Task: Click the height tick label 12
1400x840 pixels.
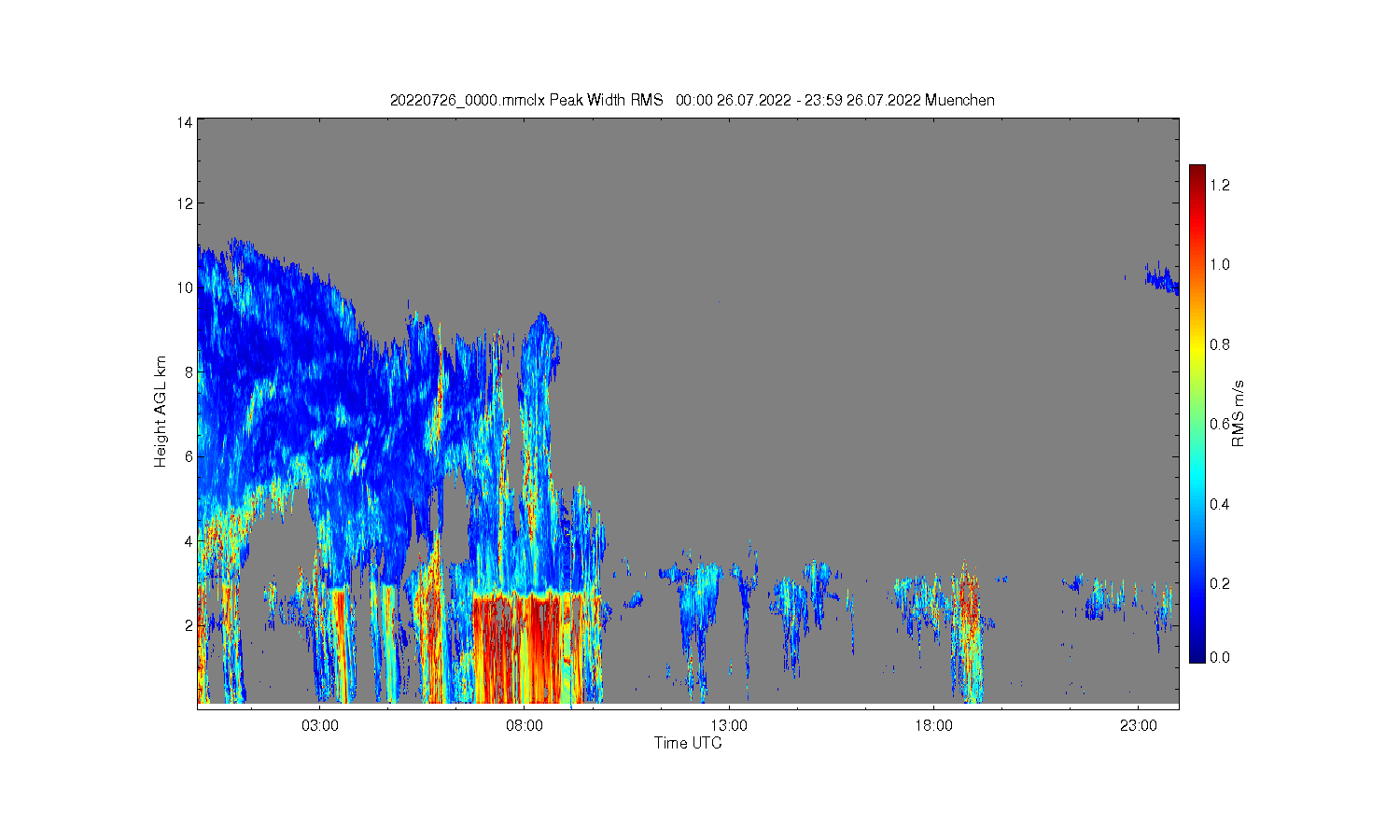Action: (185, 203)
